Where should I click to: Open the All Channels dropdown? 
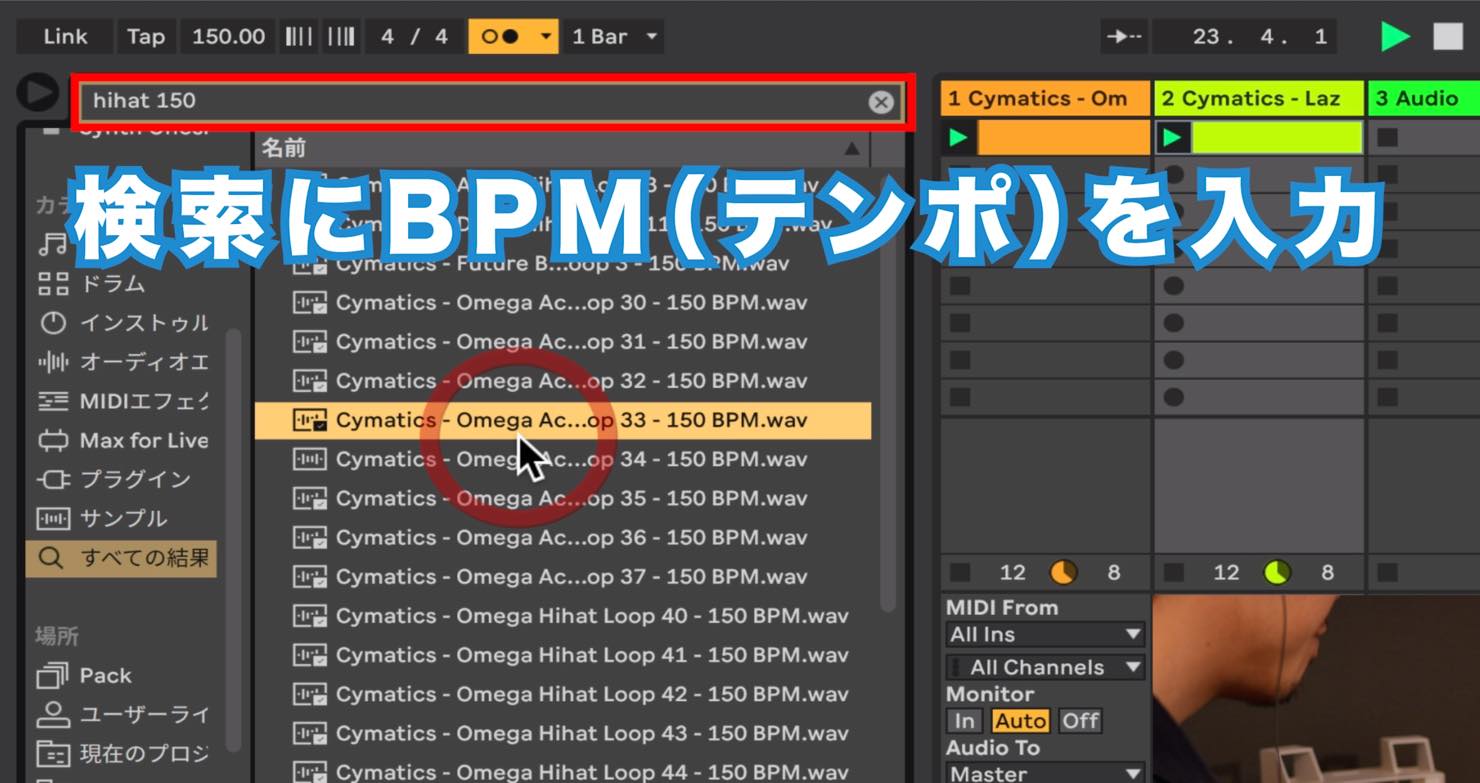(x=1045, y=667)
